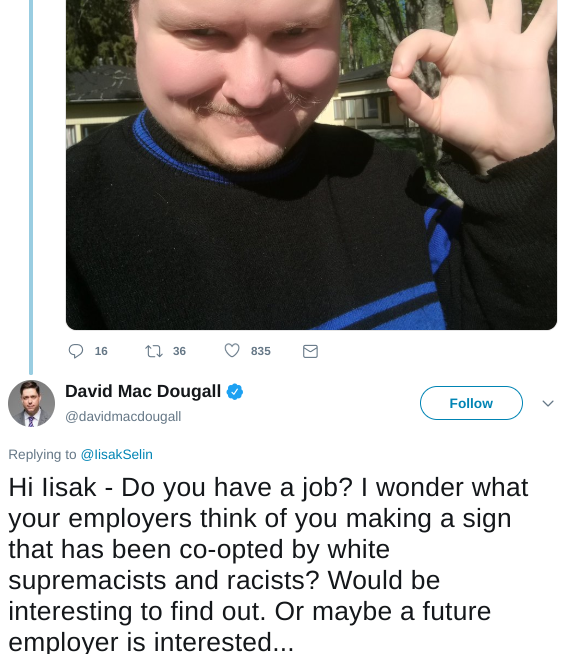Click the blue verified badge
The height and width of the screenshot is (654, 573).
pyautogui.click(x=235, y=392)
